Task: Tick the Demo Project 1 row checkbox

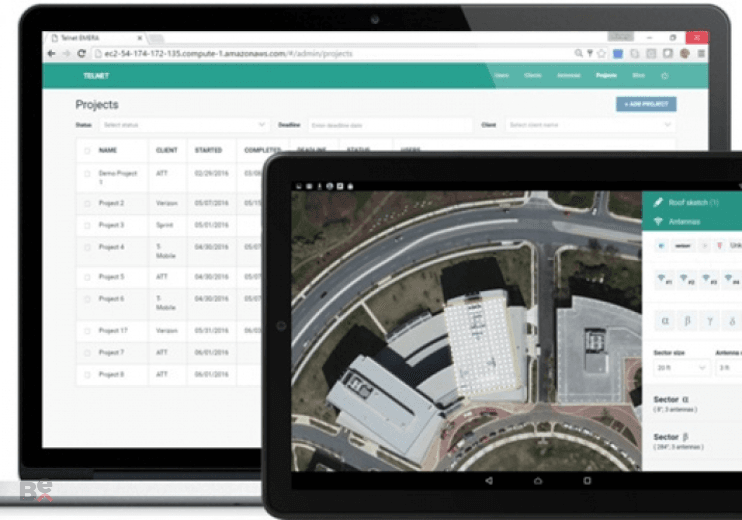Action: [x=87, y=174]
